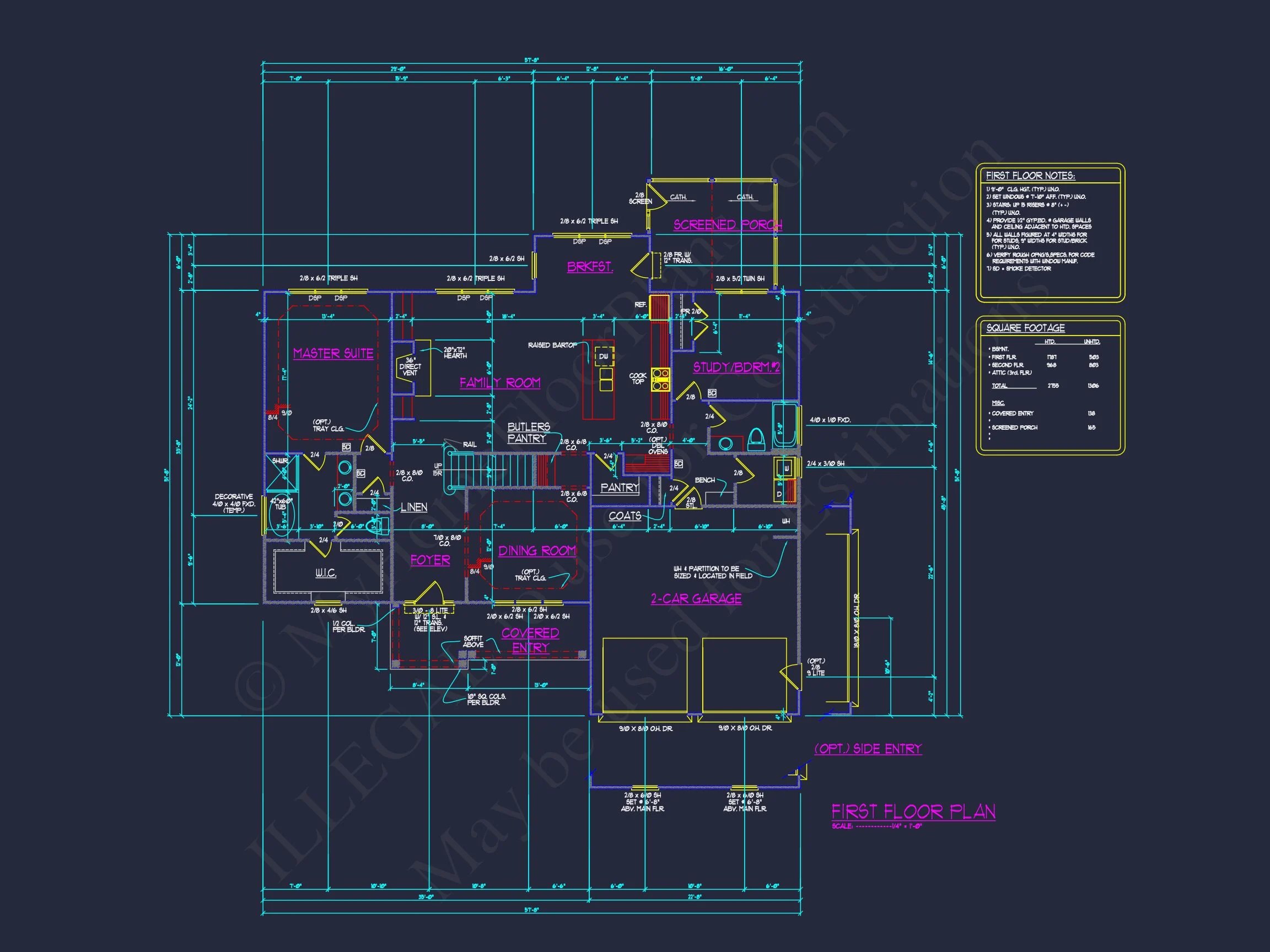The image size is (1270, 952).
Task: Click the cooktop burner symbol in kitchen
Action: click(x=660, y=379)
